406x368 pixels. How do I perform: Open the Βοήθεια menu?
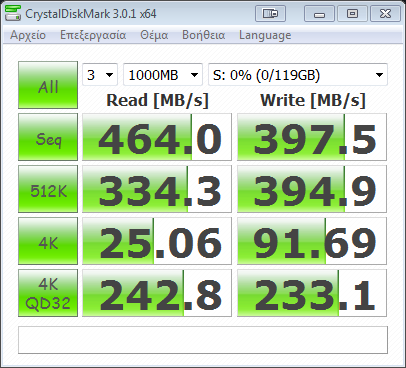pos(203,35)
